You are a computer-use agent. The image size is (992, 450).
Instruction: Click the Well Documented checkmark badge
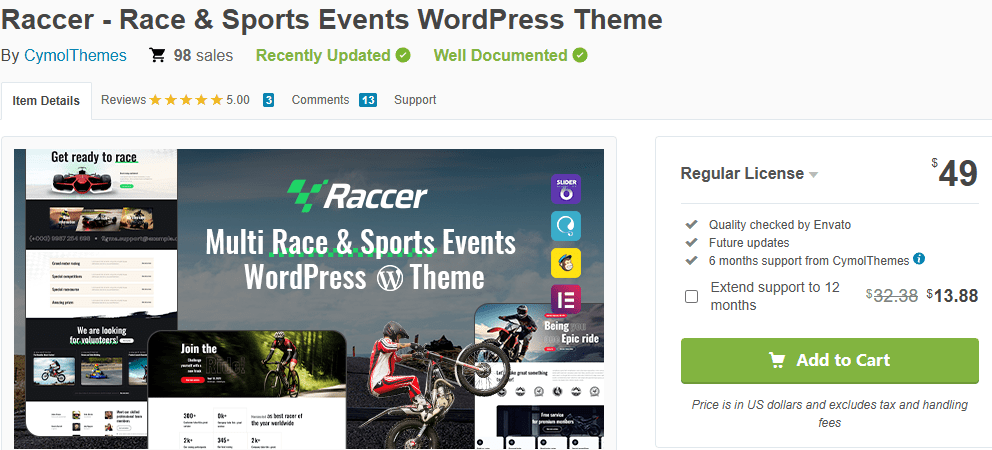point(580,55)
